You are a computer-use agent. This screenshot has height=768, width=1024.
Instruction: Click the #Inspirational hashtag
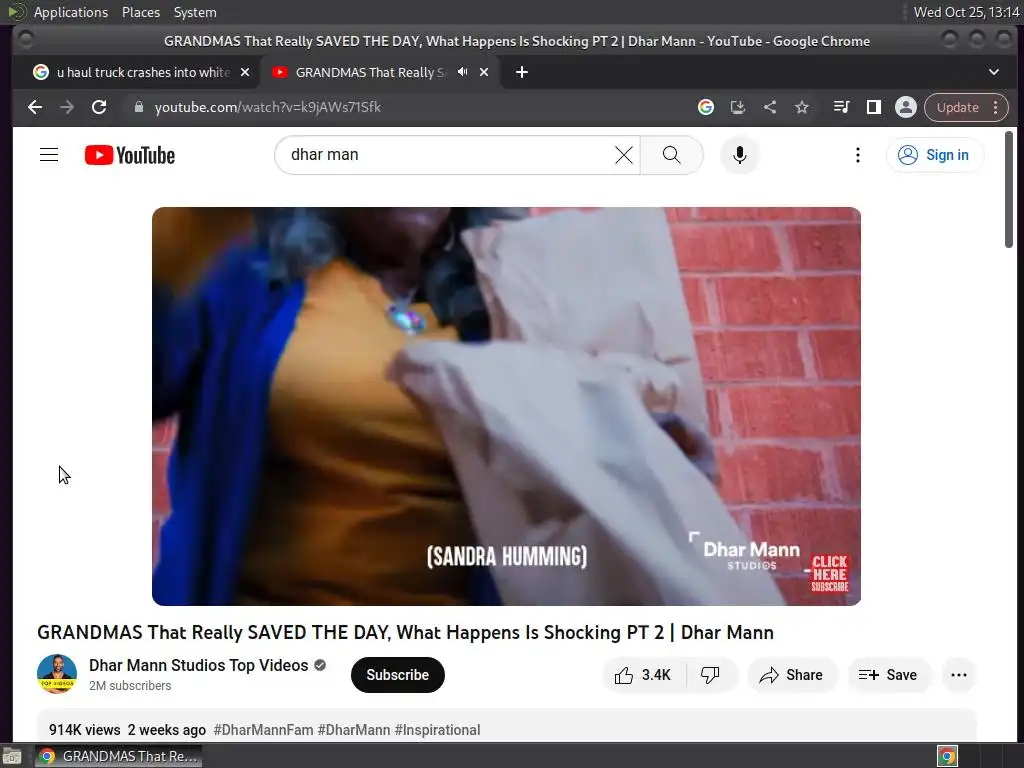(437, 729)
